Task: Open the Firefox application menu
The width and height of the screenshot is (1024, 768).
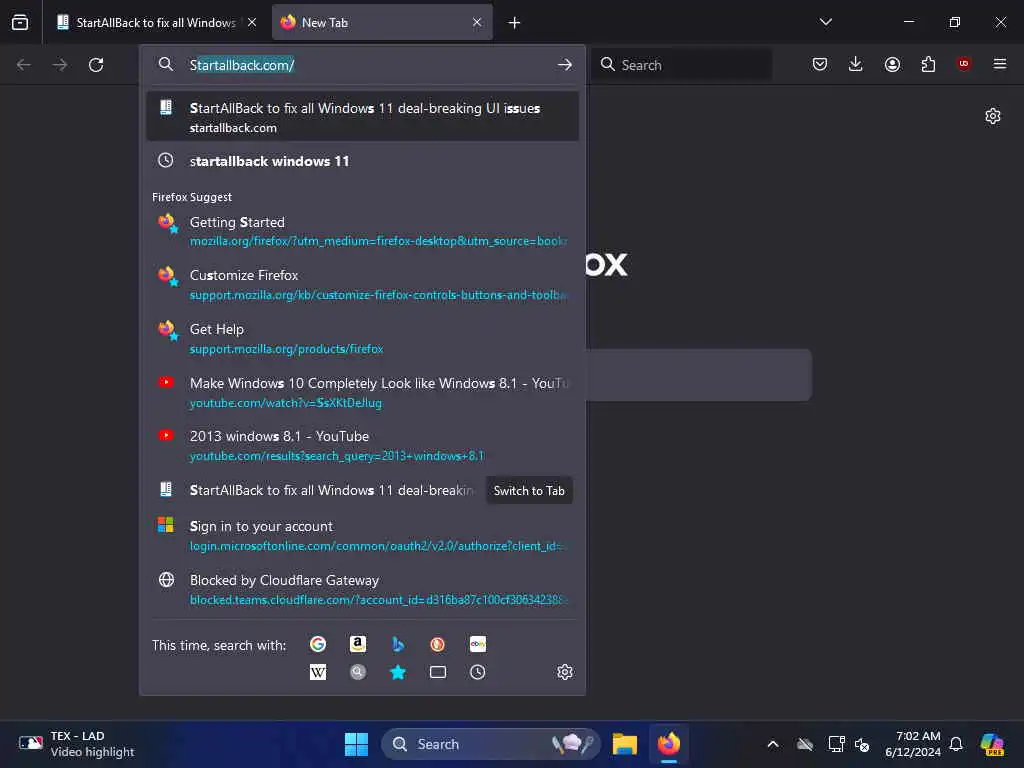Action: click(x=1000, y=64)
